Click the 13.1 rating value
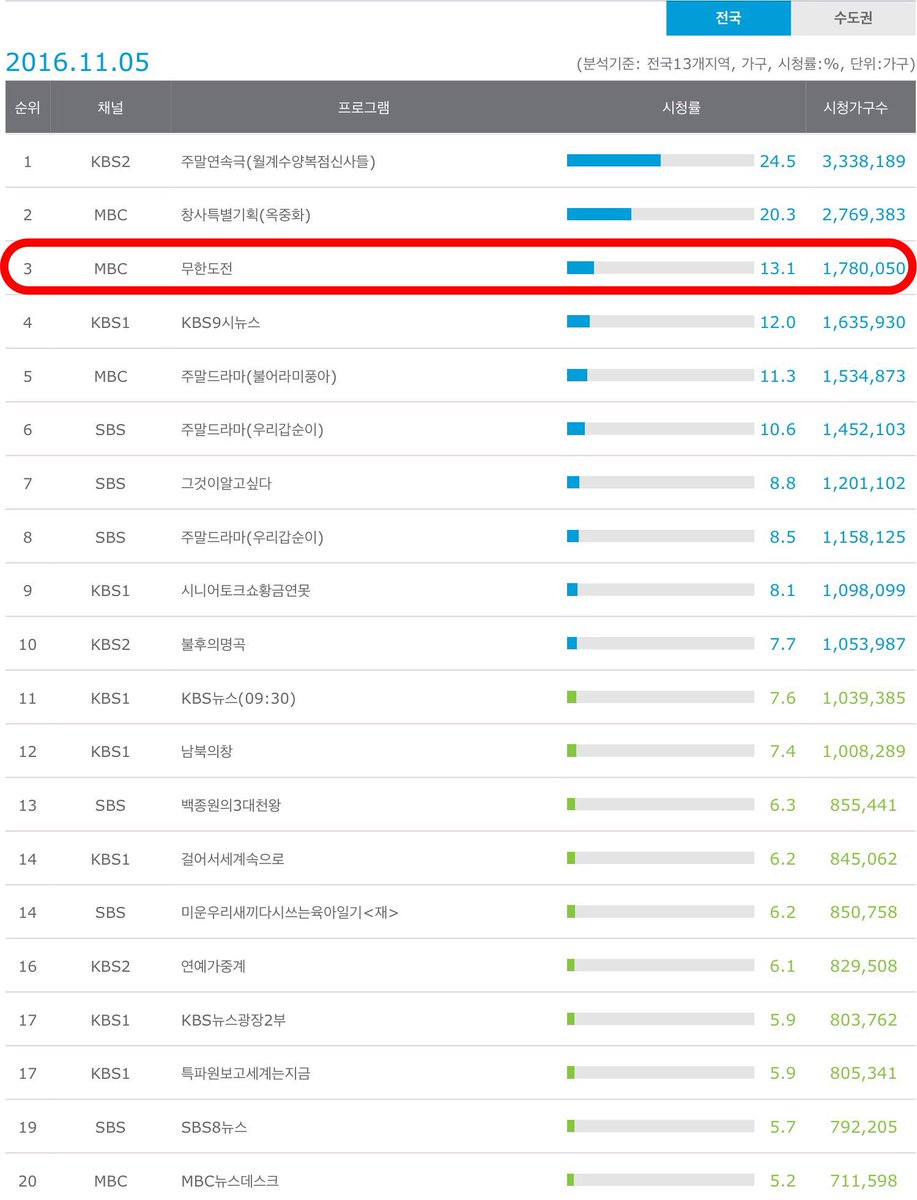The image size is (917, 1200). coord(778,268)
